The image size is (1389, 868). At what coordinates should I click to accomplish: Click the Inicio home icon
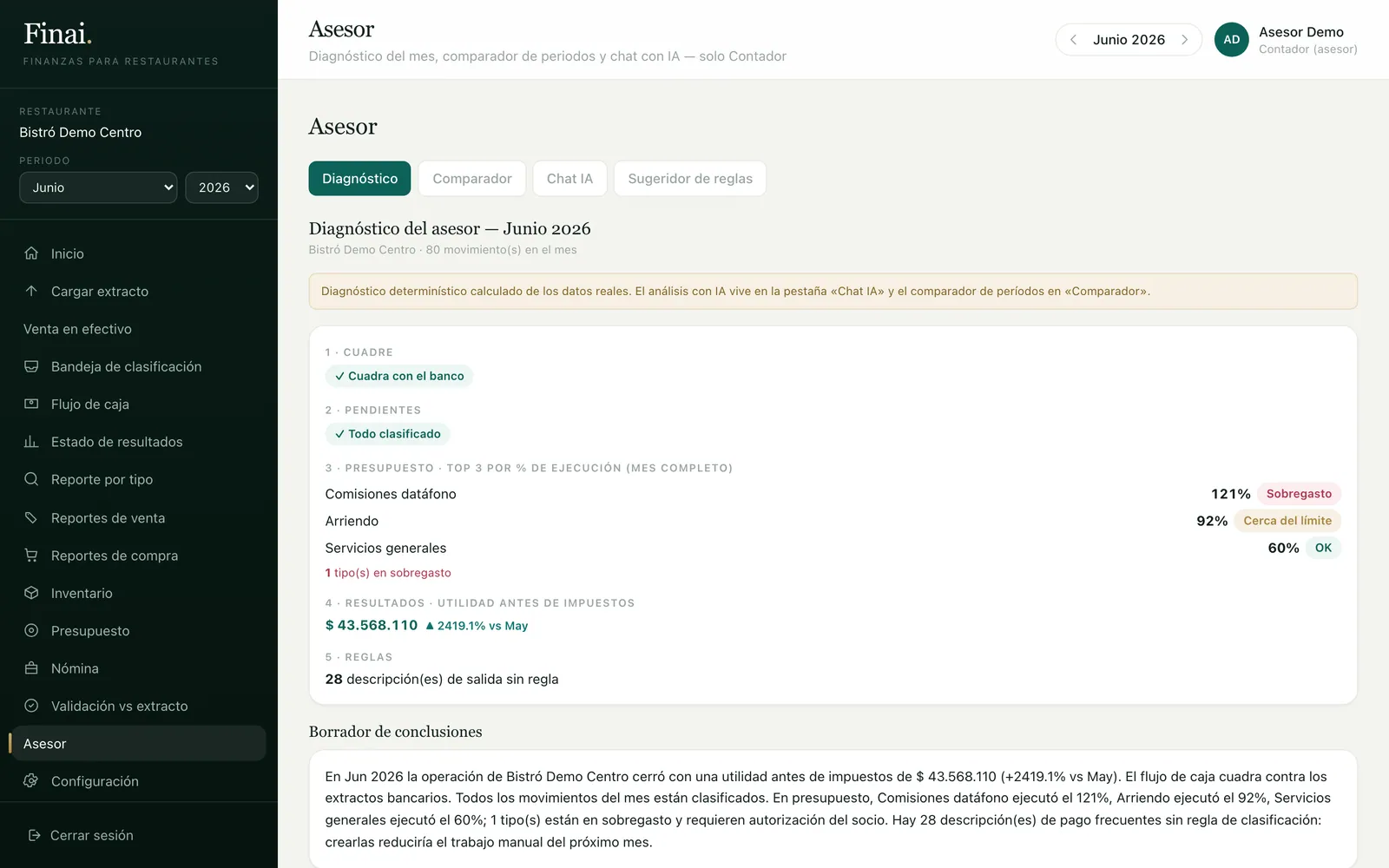[31, 253]
